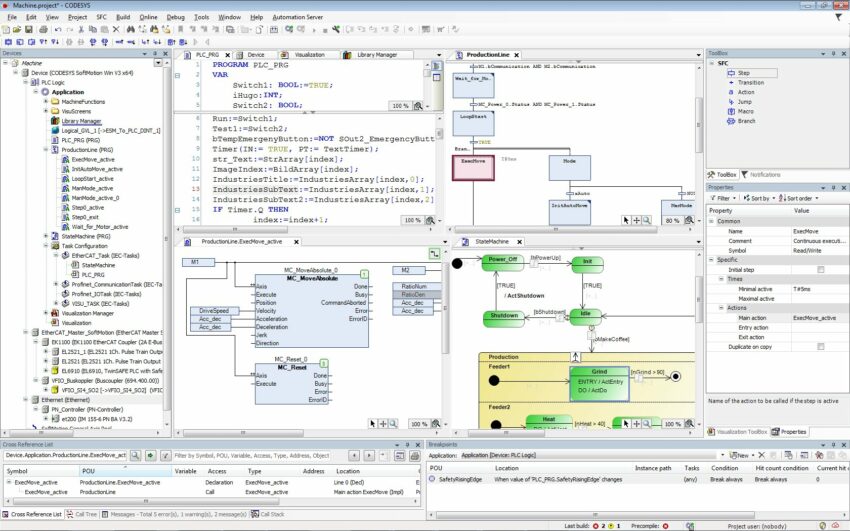
Task: Click the insert step SFC icon in second toolbar
Action: click(x=8, y=42)
